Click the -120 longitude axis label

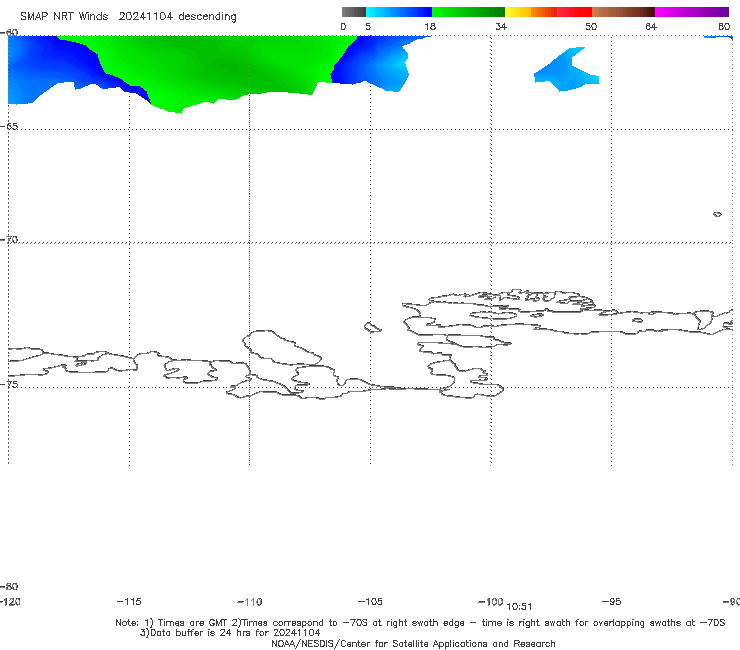(10, 601)
